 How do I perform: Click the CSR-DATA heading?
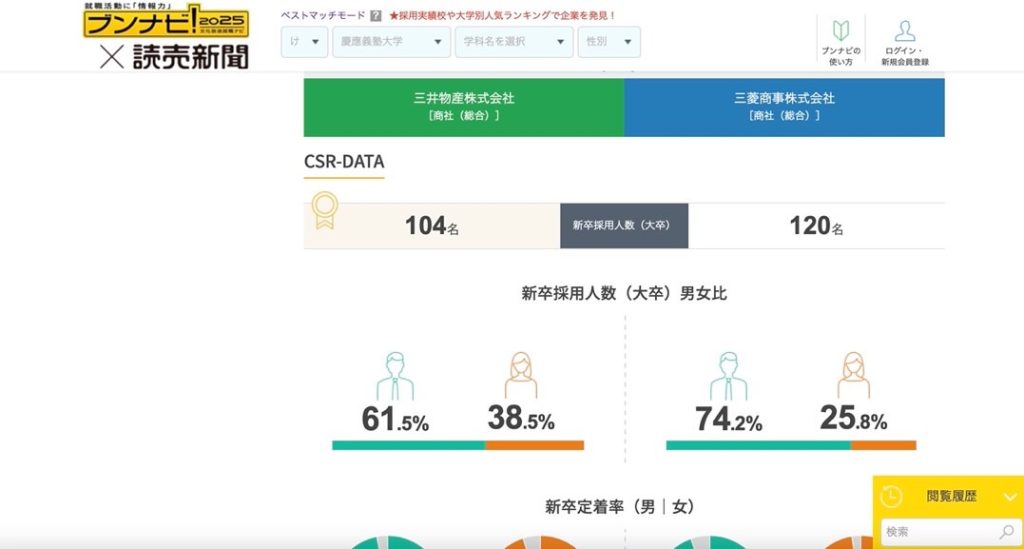tap(344, 162)
